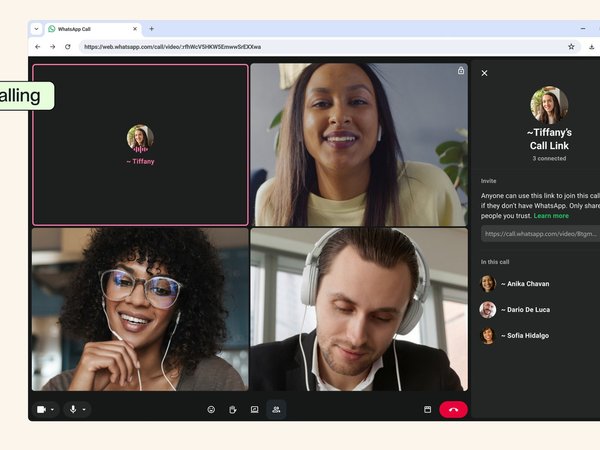
Task: Select the video tile of woman with glasses
Action: pos(140,310)
